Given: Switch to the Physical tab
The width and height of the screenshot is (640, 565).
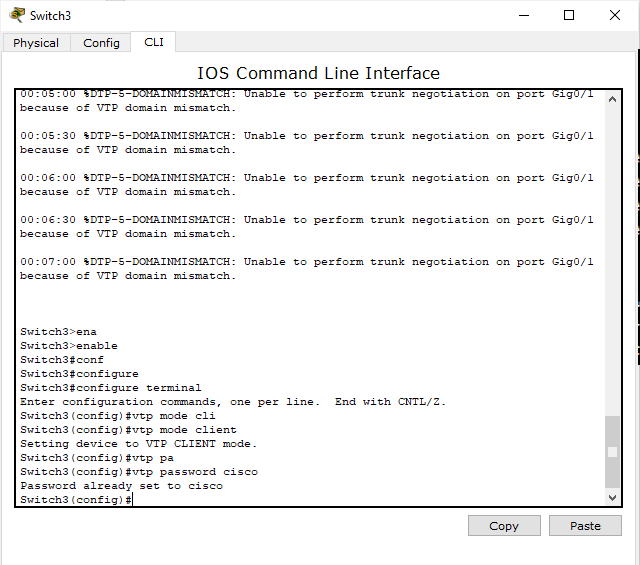Looking at the screenshot, I should (x=36, y=43).
